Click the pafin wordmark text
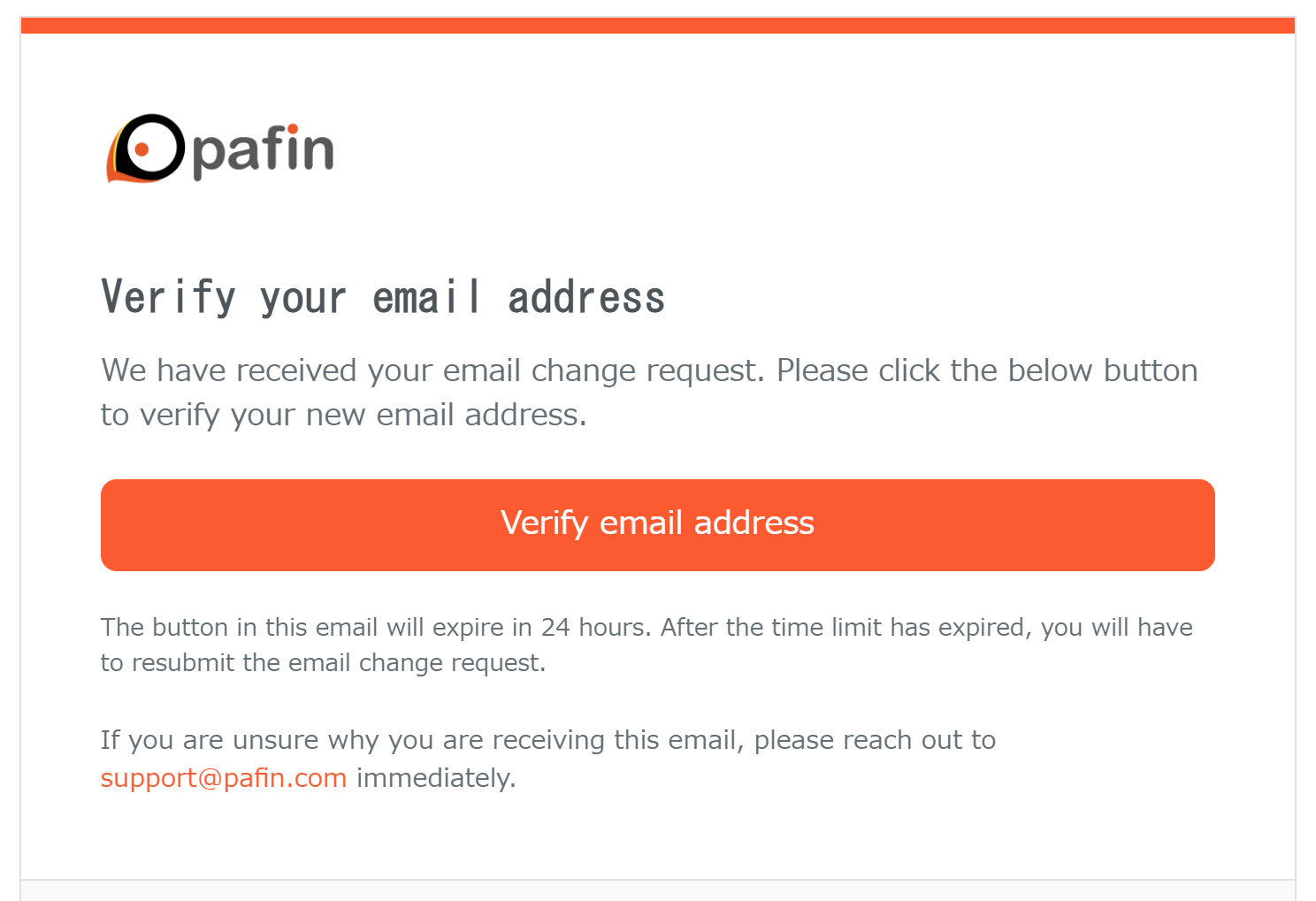The height and width of the screenshot is (901, 1316). pos(263,150)
